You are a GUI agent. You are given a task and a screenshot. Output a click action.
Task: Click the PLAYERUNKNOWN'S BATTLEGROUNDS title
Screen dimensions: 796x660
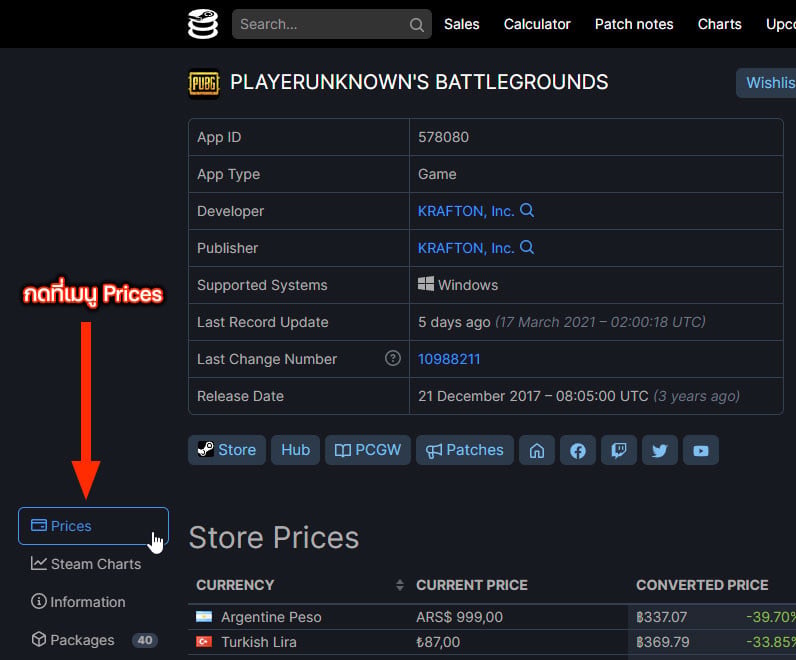[419, 82]
